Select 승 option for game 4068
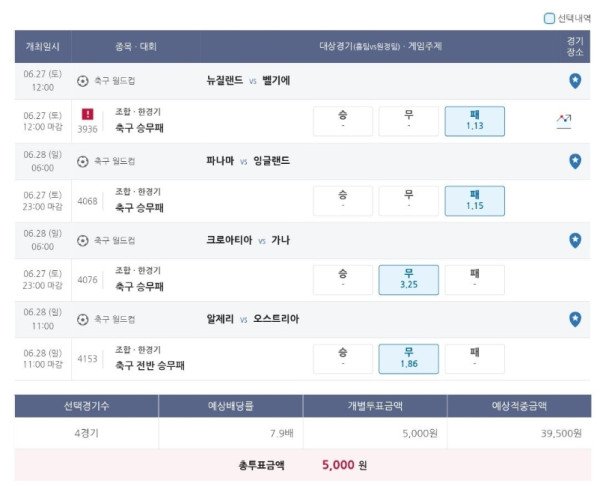This screenshot has height=486, width=600. coord(343,201)
